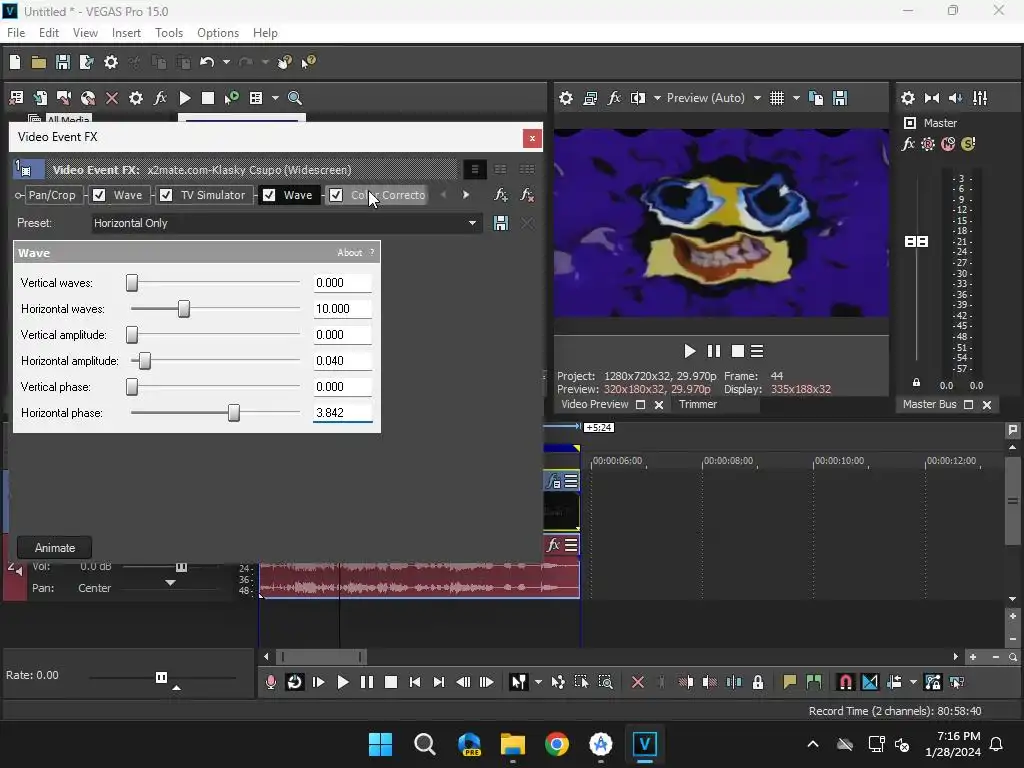The height and width of the screenshot is (768, 1024).
Task: Click the Animate button
Action: coord(54,548)
